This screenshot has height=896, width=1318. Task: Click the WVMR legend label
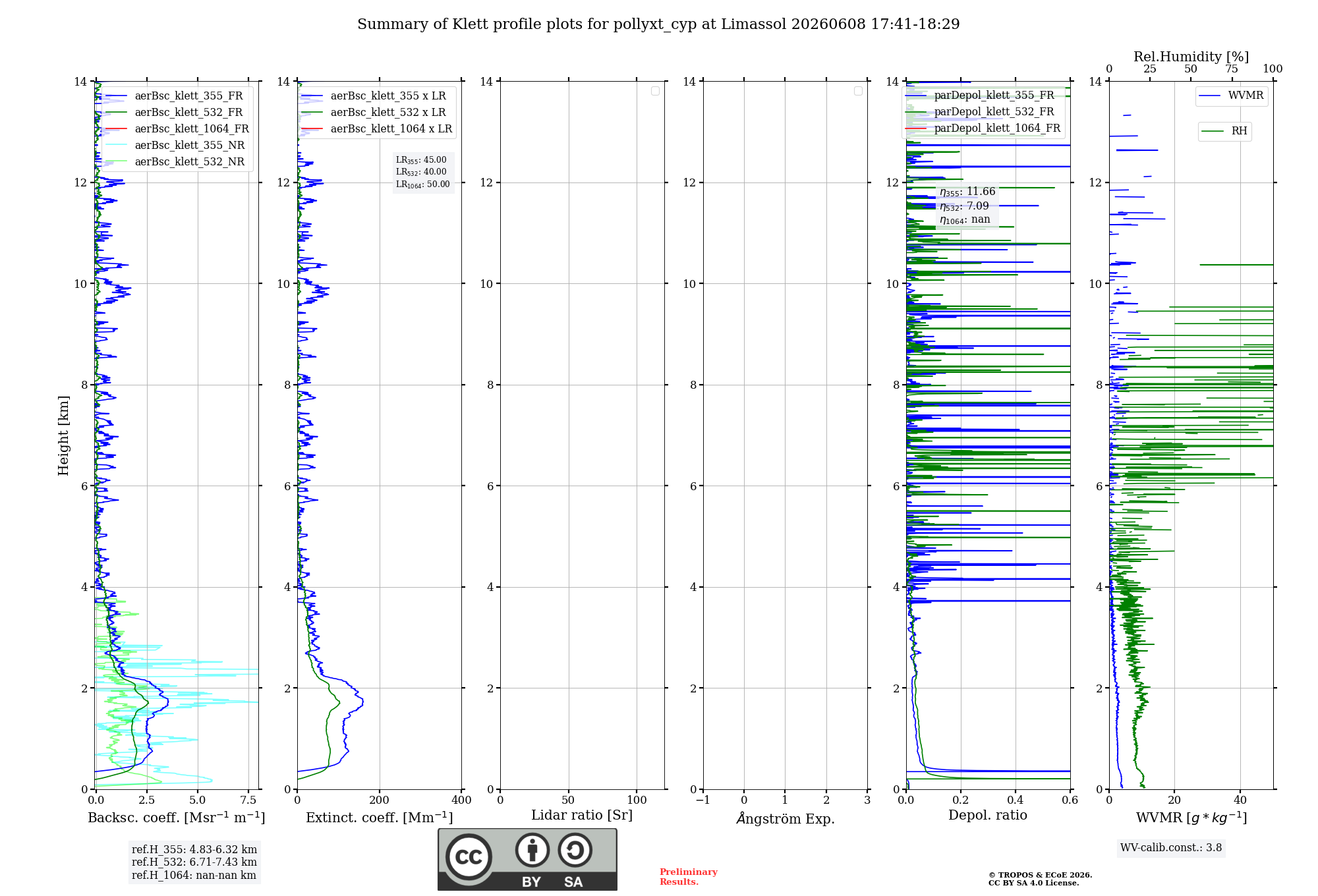[x=1246, y=96]
